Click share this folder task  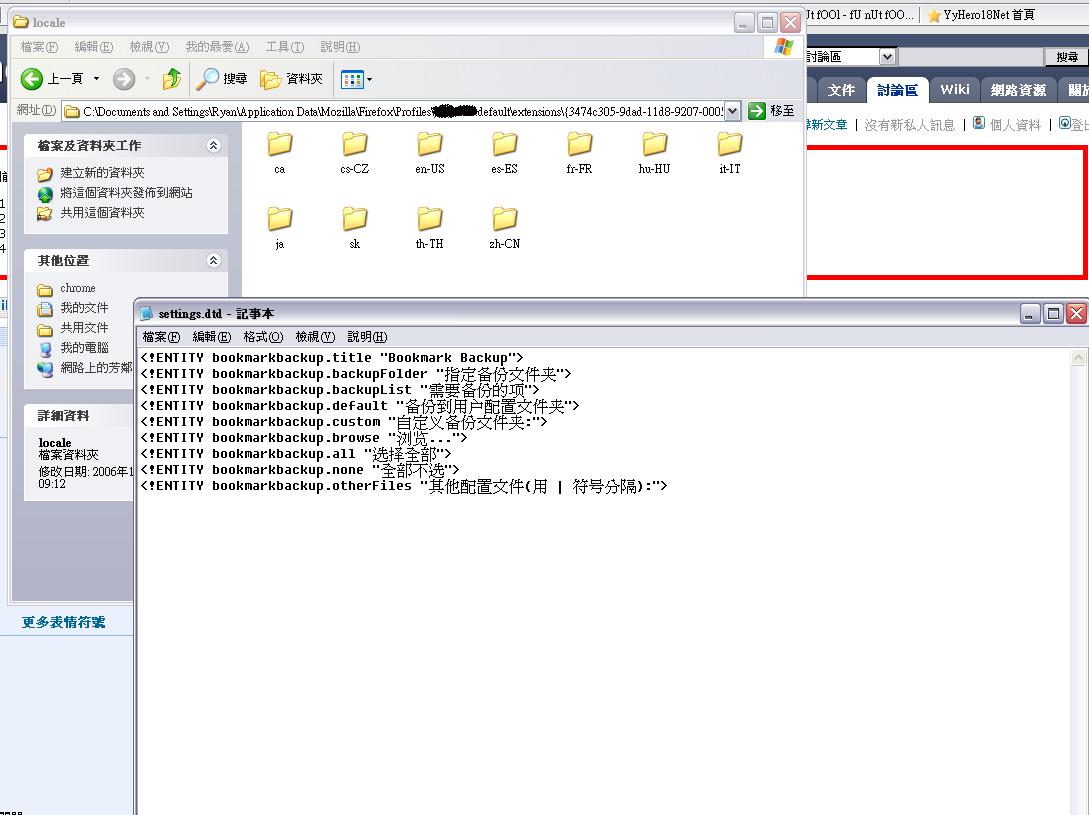pos(102,213)
